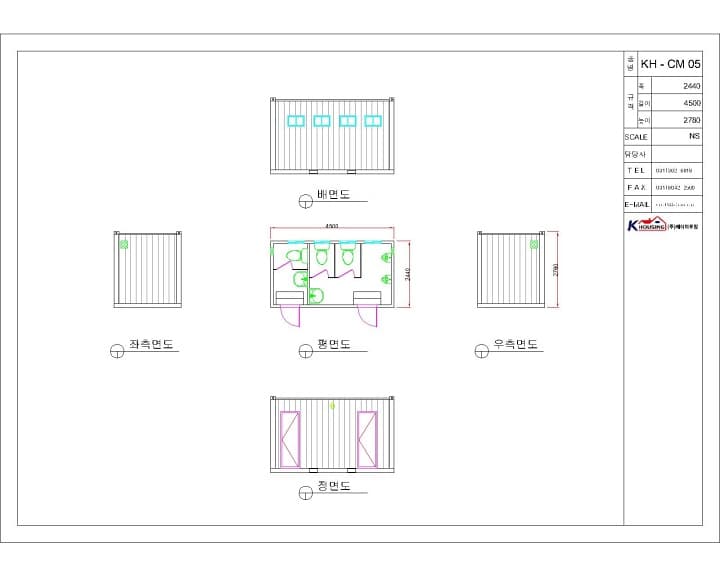Viewport: 720px width, 576px height.
Task: Click the green vent on right side elevation
Action: point(534,244)
